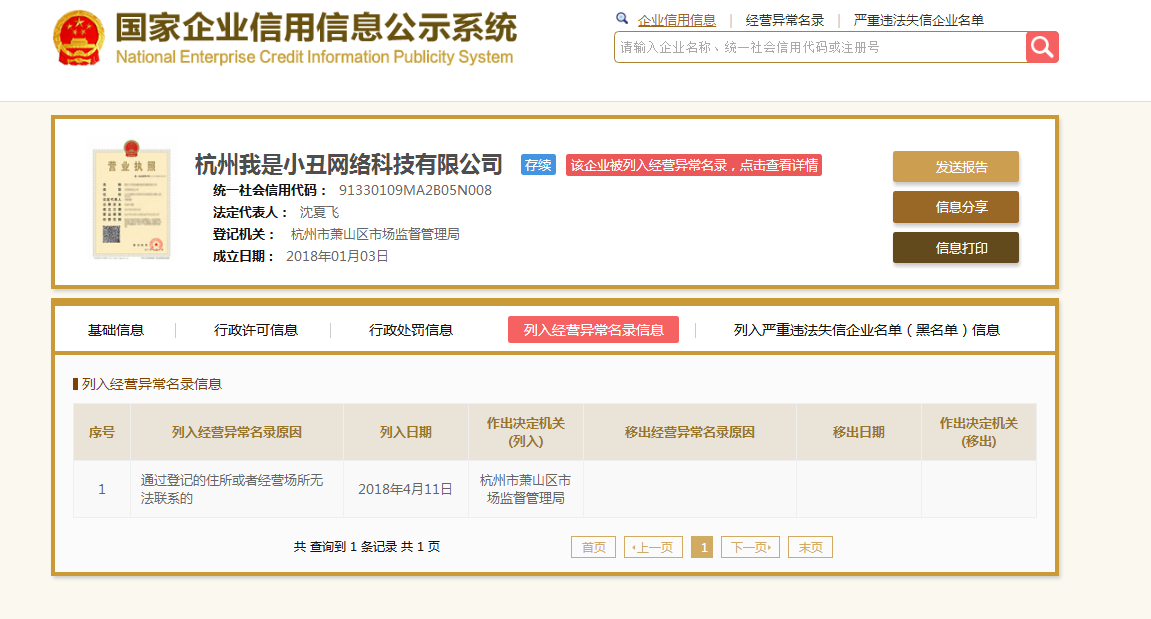Click the small magnifier icon beside 企业信用信息

(622, 19)
